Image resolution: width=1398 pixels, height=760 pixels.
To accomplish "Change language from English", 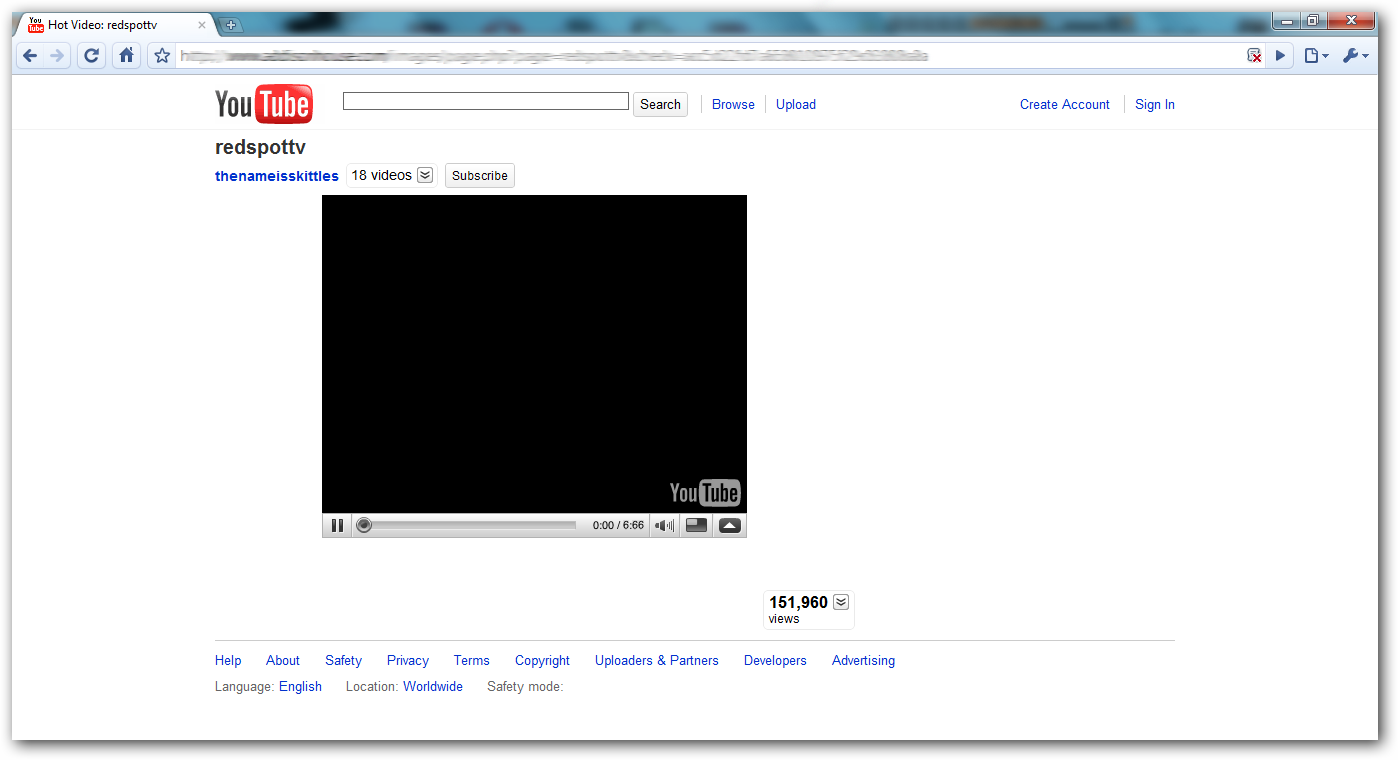I will [x=300, y=686].
